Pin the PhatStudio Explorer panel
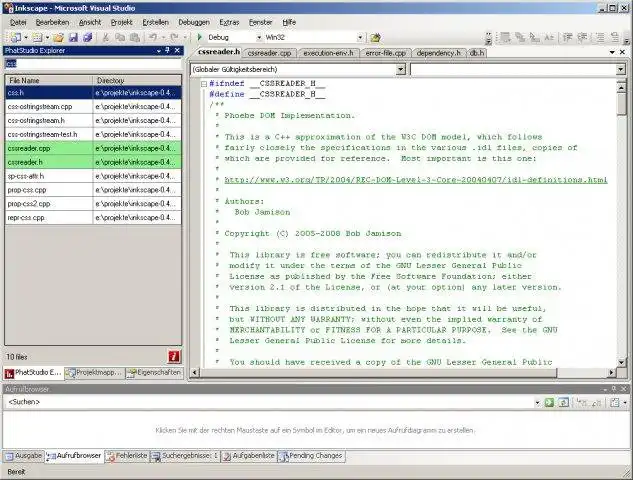The width and height of the screenshot is (633, 480). point(168,50)
